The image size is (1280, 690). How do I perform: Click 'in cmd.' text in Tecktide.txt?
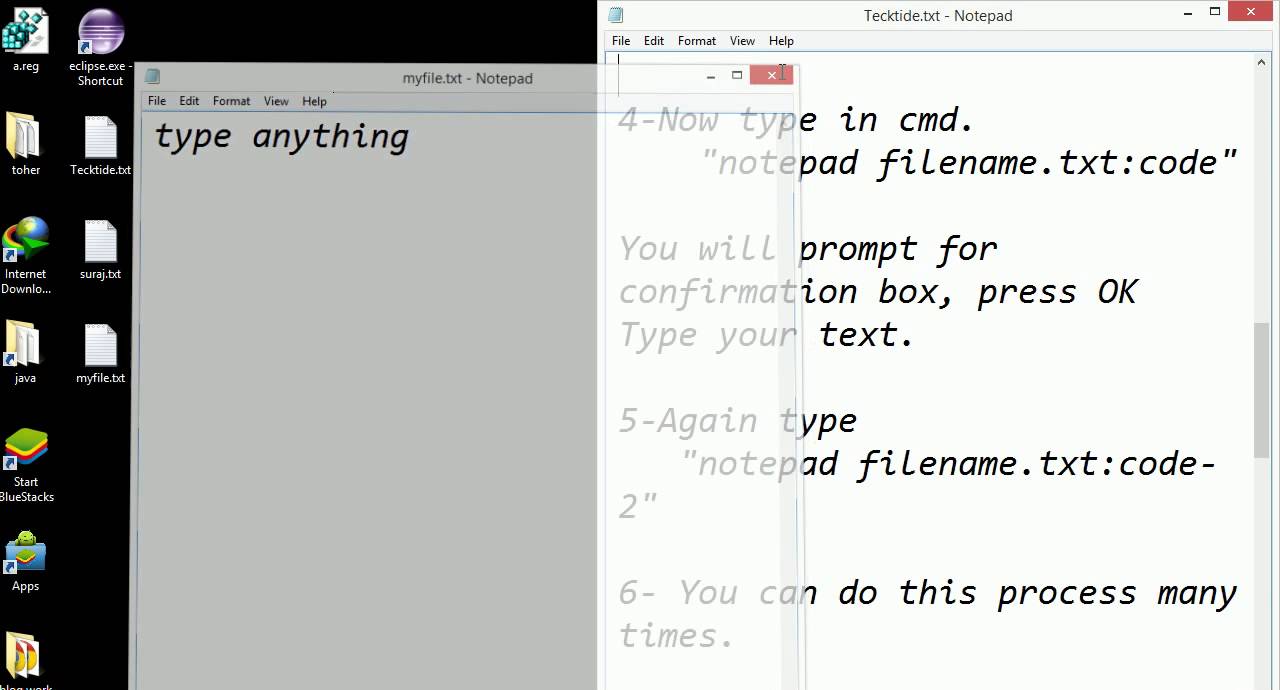[906, 120]
